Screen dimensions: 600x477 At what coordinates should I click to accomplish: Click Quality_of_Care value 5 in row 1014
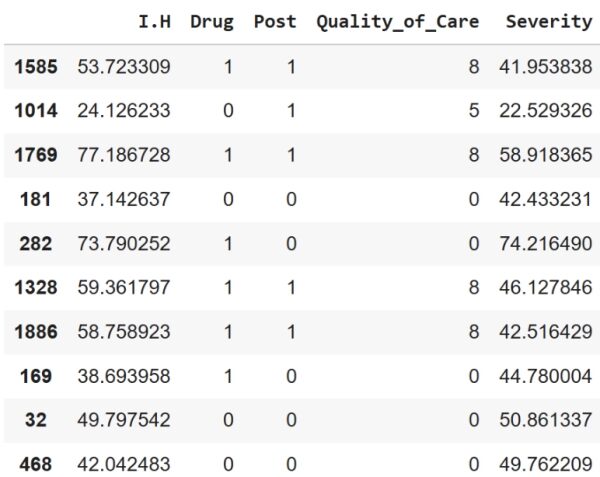coord(472,111)
